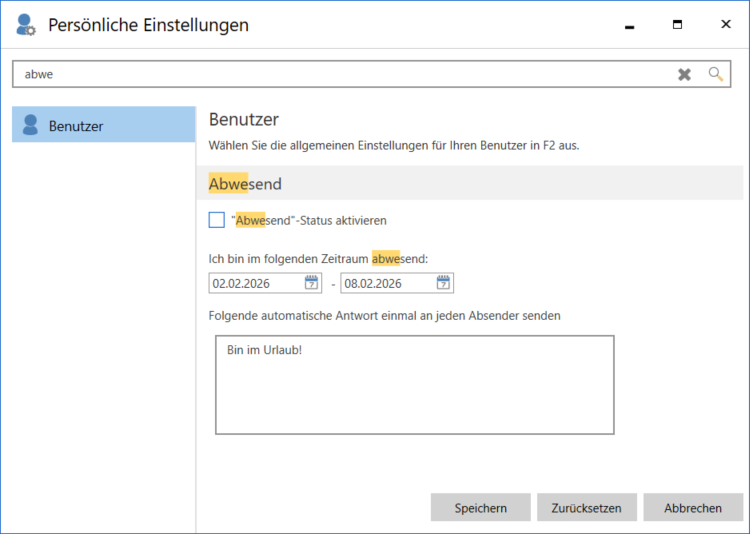Screen dimensions: 750x534
Task: Click the Persönliche Einstellungen window icon
Action: 25,25
